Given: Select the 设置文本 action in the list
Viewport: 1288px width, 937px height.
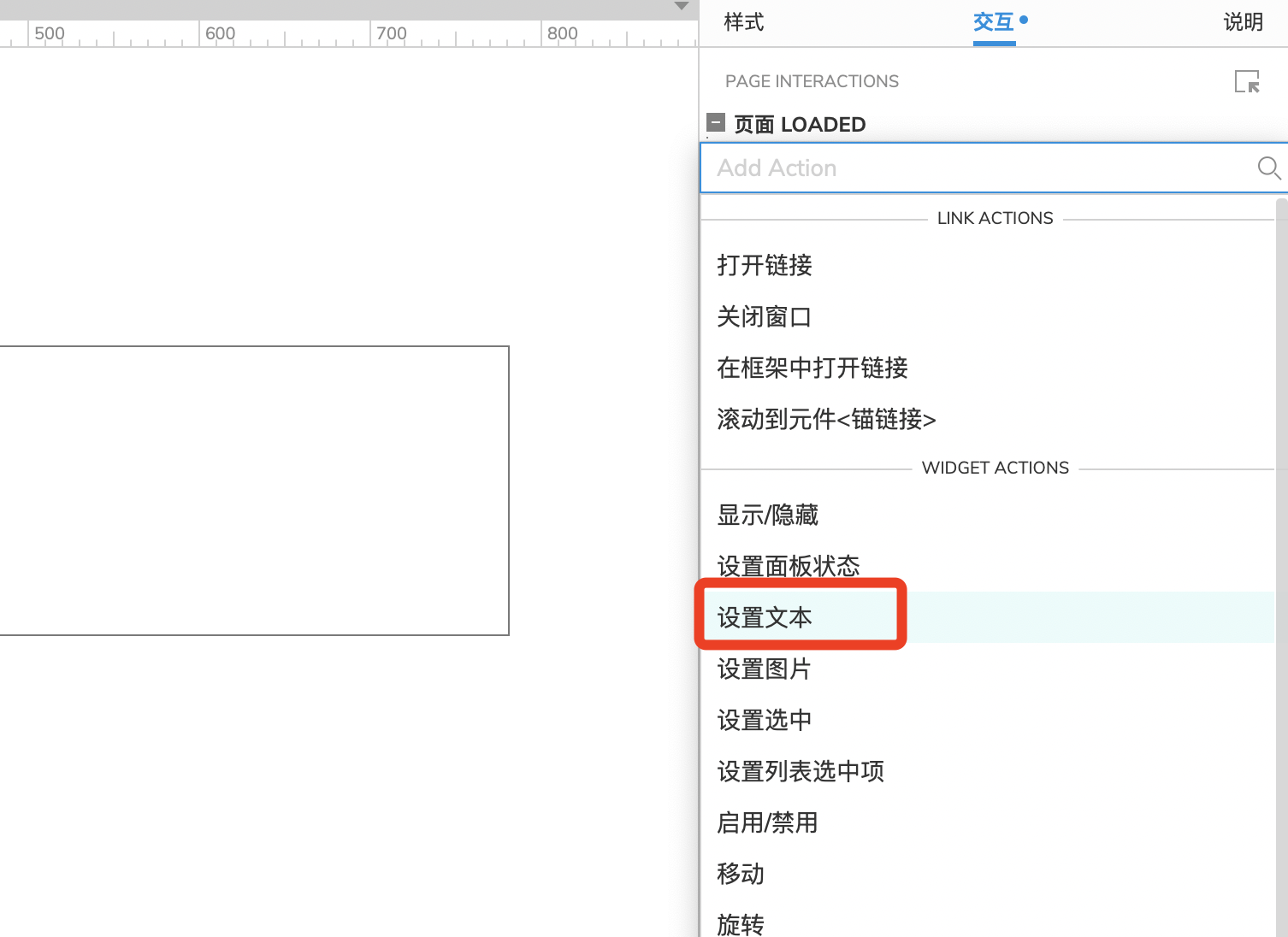Looking at the screenshot, I should (x=764, y=617).
